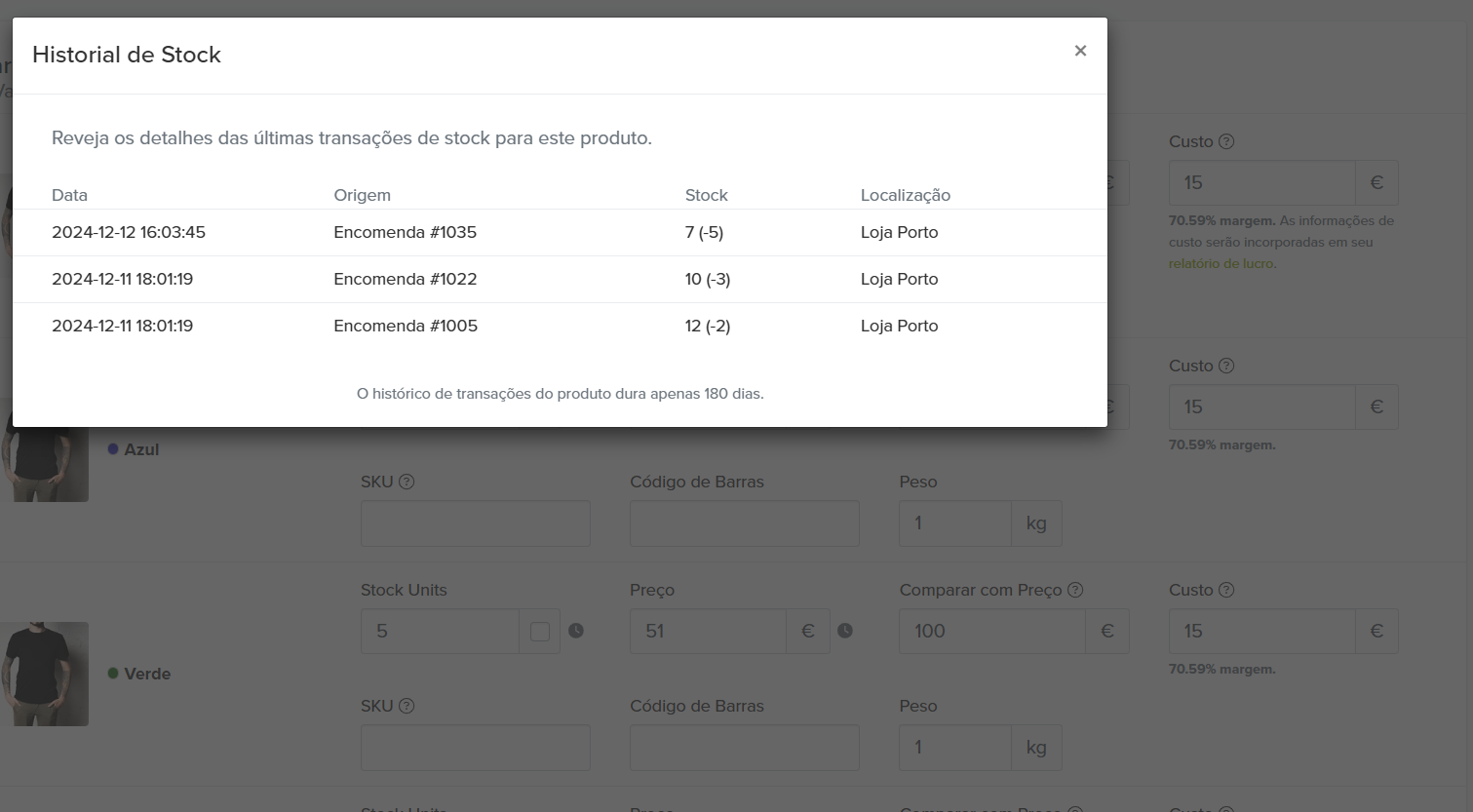The image size is (1473, 812).
Task: Open stock history clock beside Stock Units 5
Action: [x=576, y=631]
